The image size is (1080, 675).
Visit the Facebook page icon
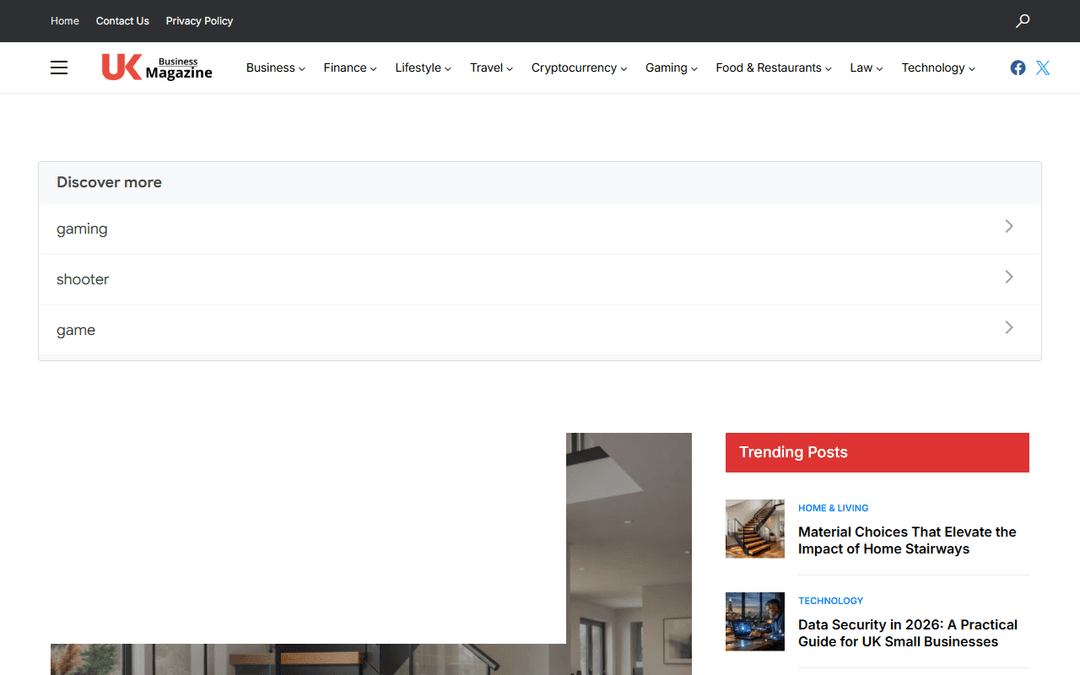[1018, 68]
